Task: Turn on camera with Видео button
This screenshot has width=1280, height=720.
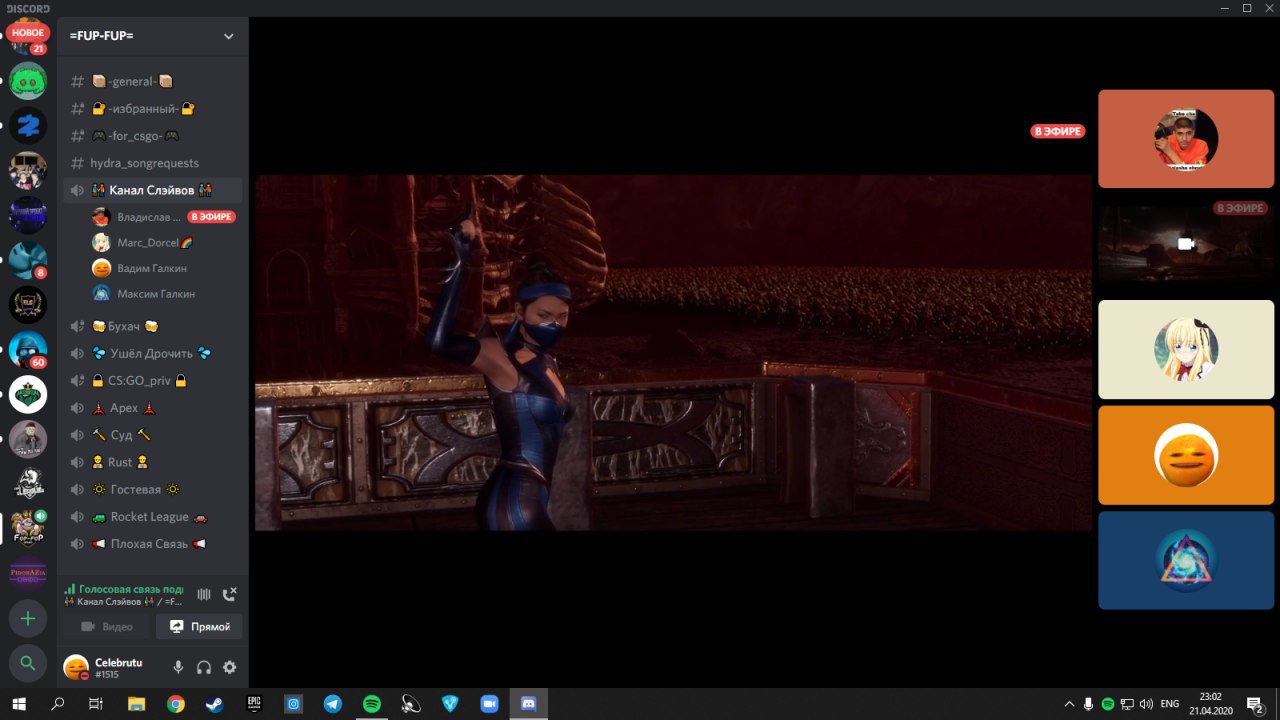Action: (x=107, y=626)
